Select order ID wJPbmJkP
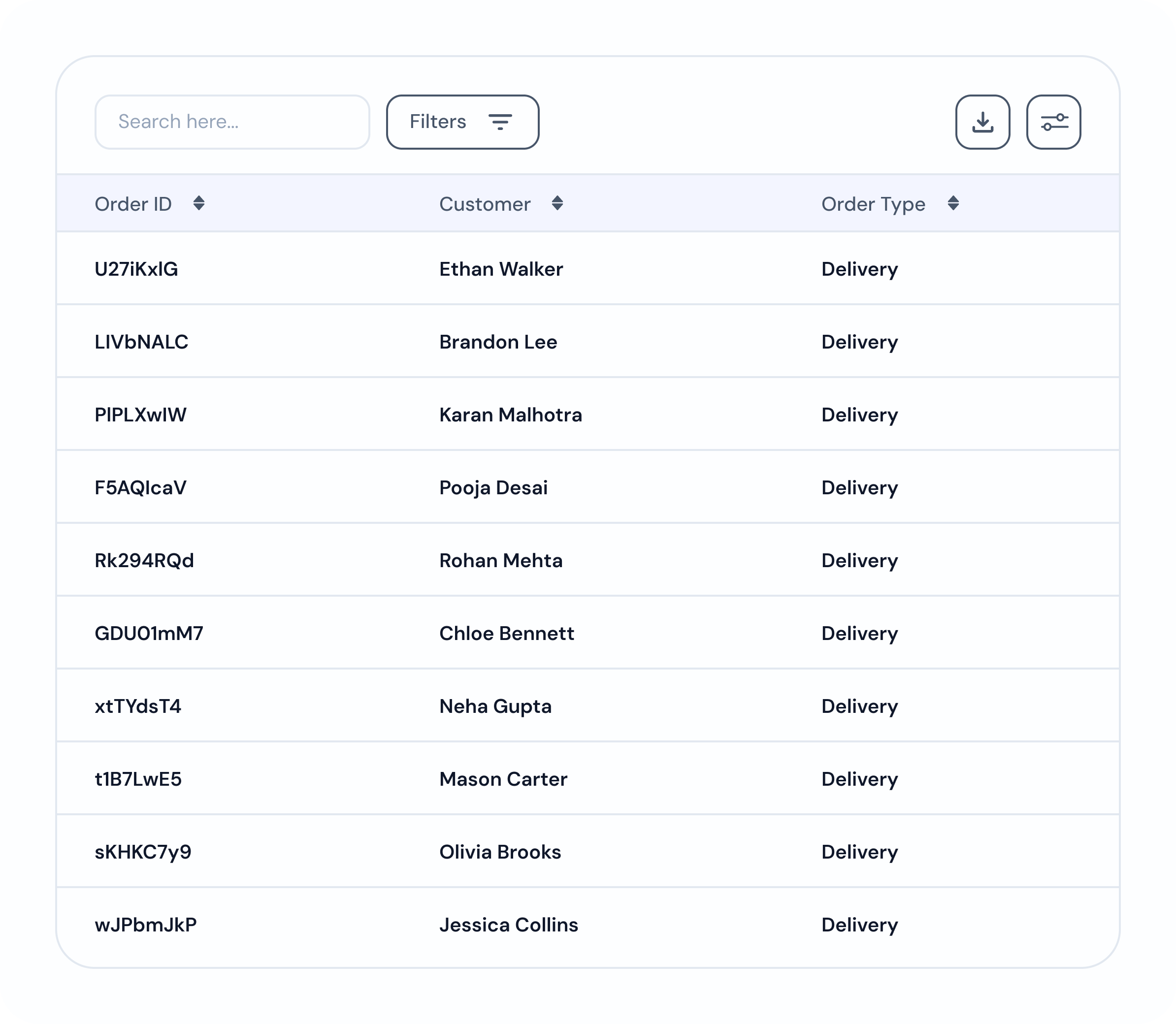 [146, 925]
